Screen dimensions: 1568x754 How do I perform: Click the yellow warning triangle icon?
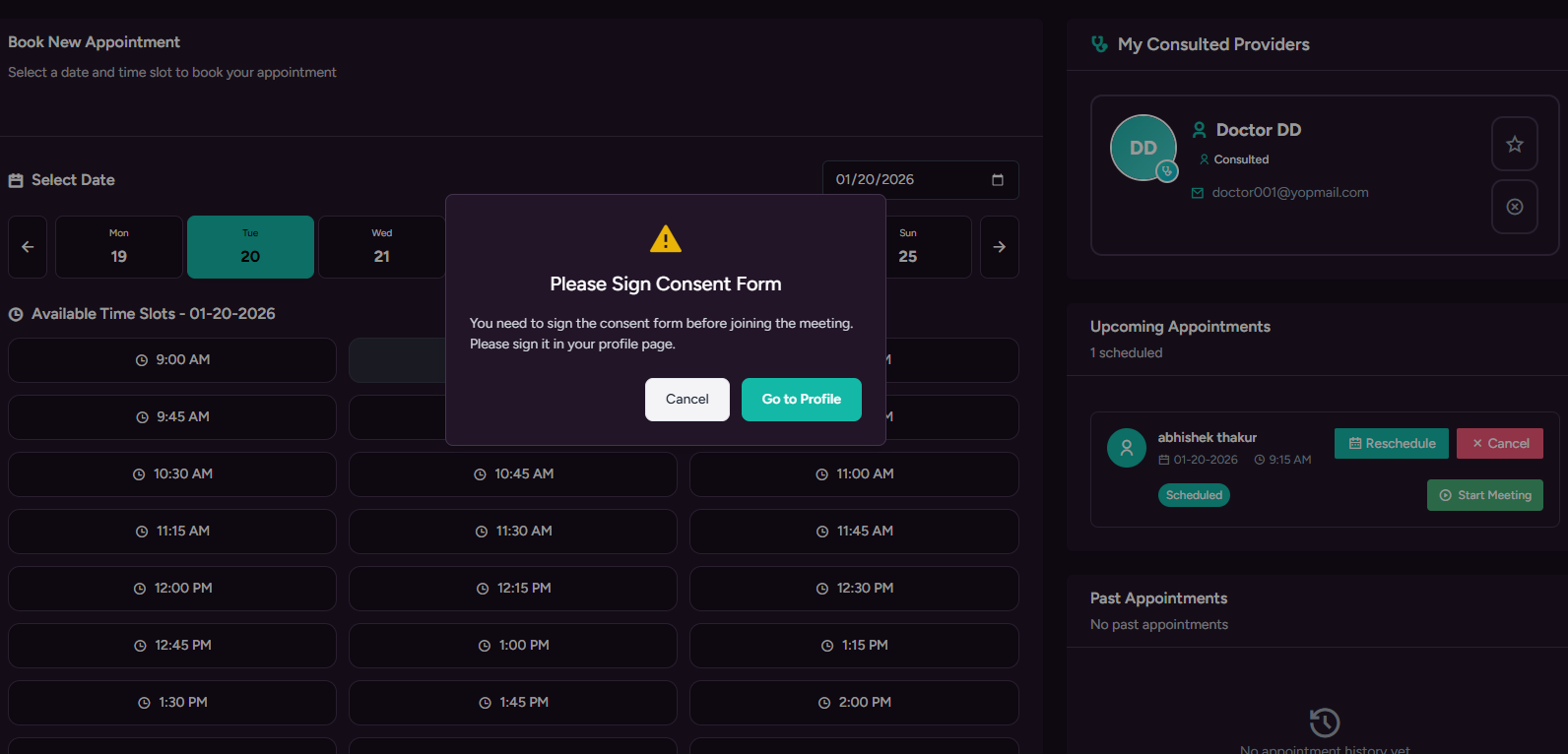click(666, 239)
